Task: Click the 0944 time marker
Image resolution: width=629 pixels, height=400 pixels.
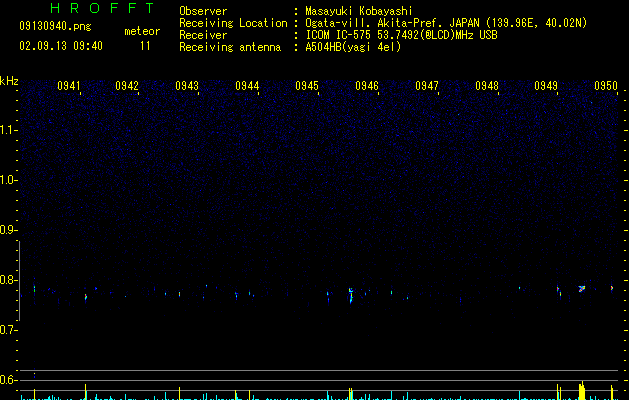Action: tap(247, 85)
